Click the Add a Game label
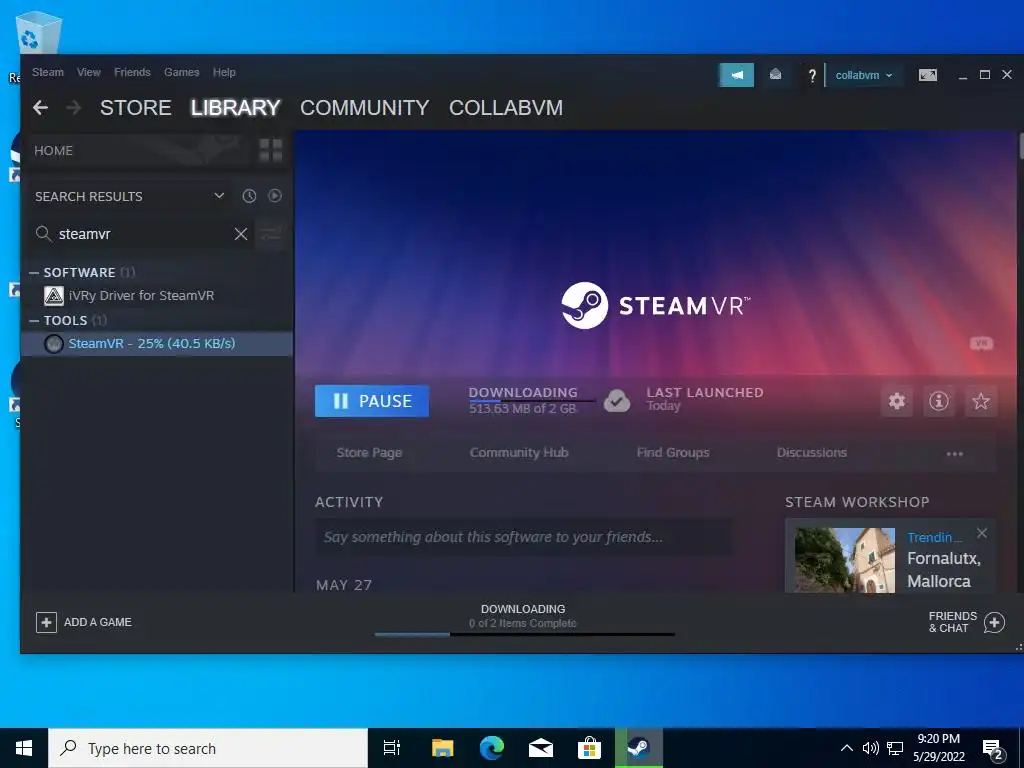The height and width of the screenshot is (768, 1024). 97,622
